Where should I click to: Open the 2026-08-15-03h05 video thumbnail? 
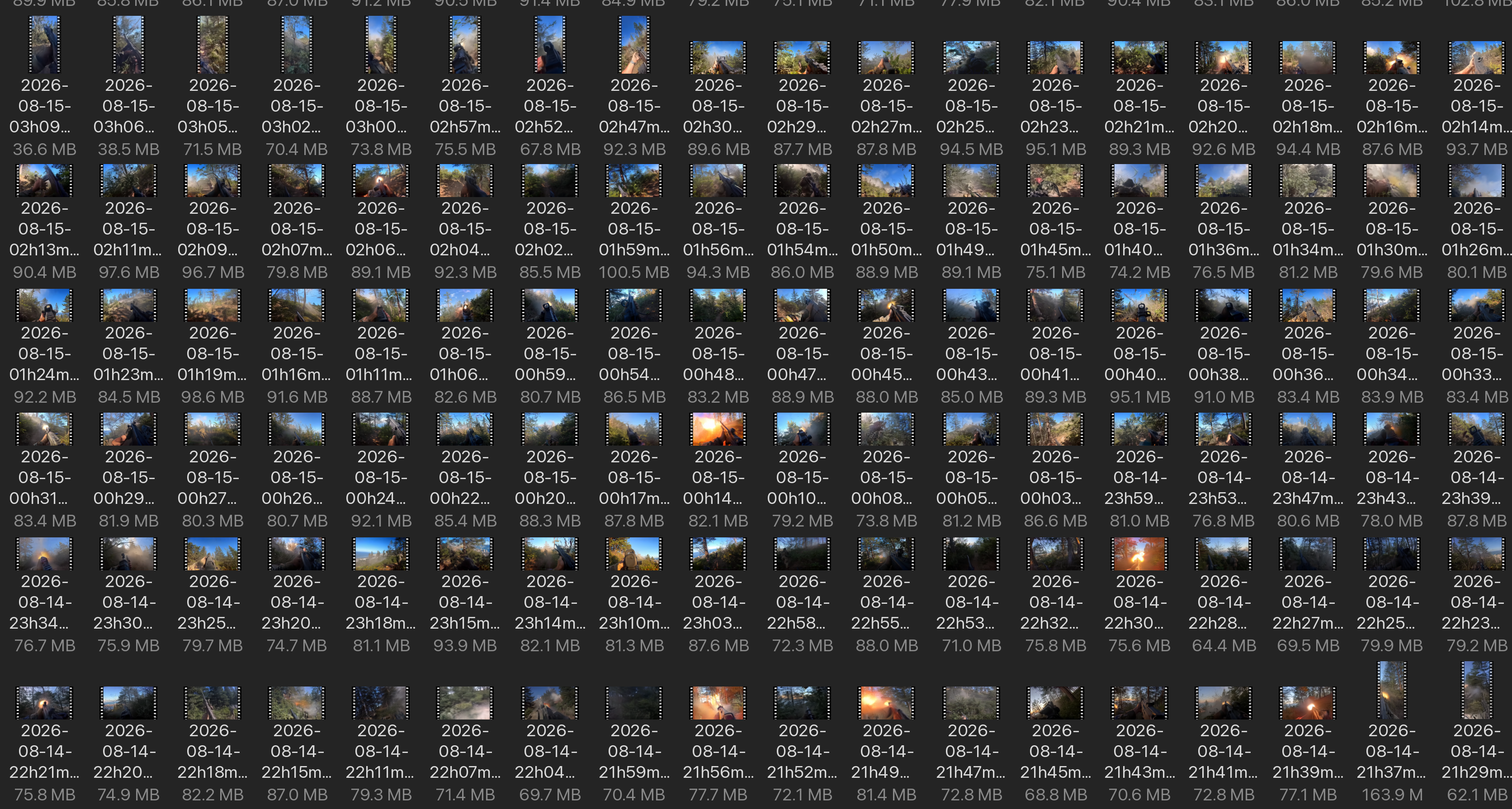click(213, 45)
